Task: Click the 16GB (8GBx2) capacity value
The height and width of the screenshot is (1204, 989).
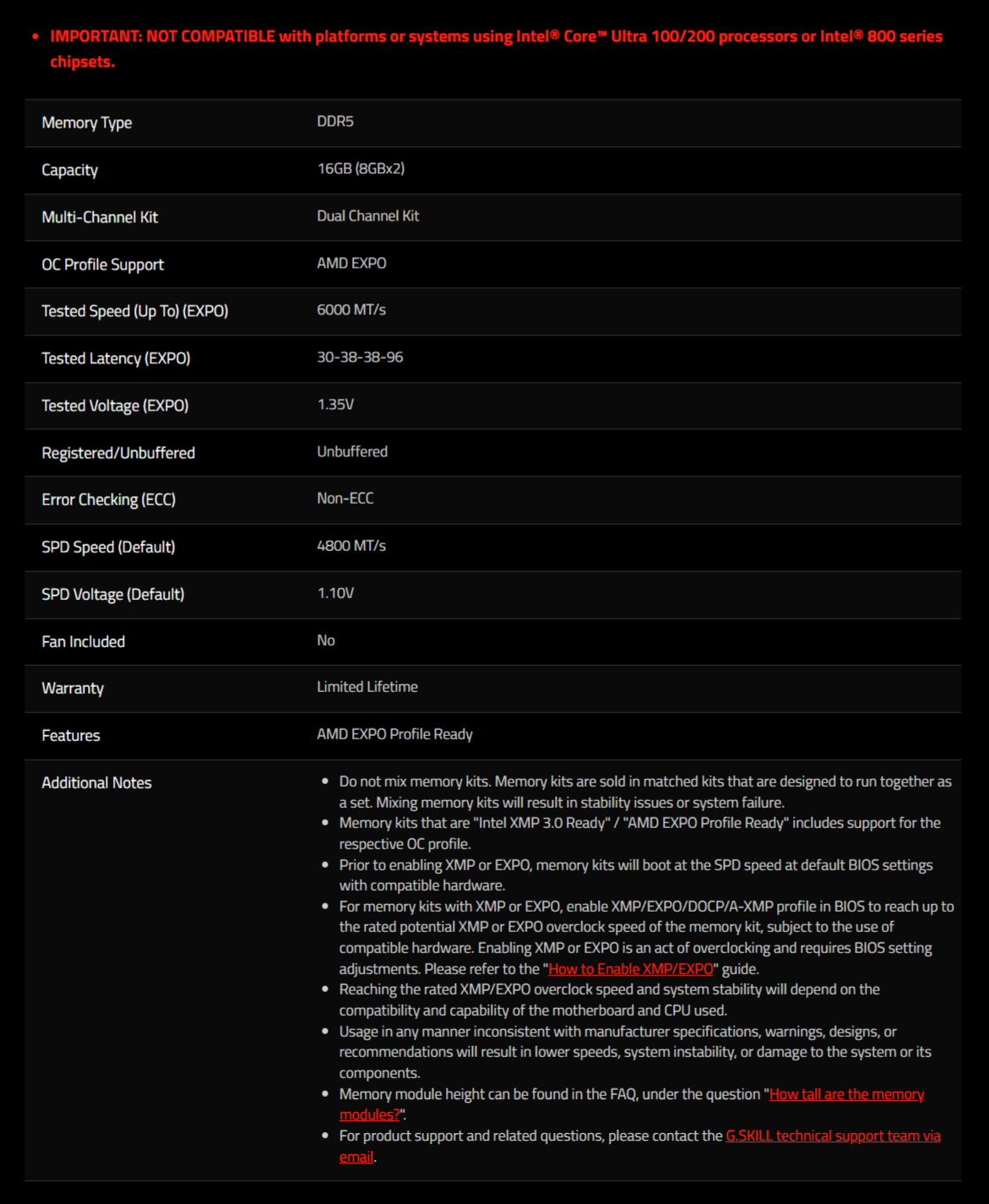Action: 361,169
